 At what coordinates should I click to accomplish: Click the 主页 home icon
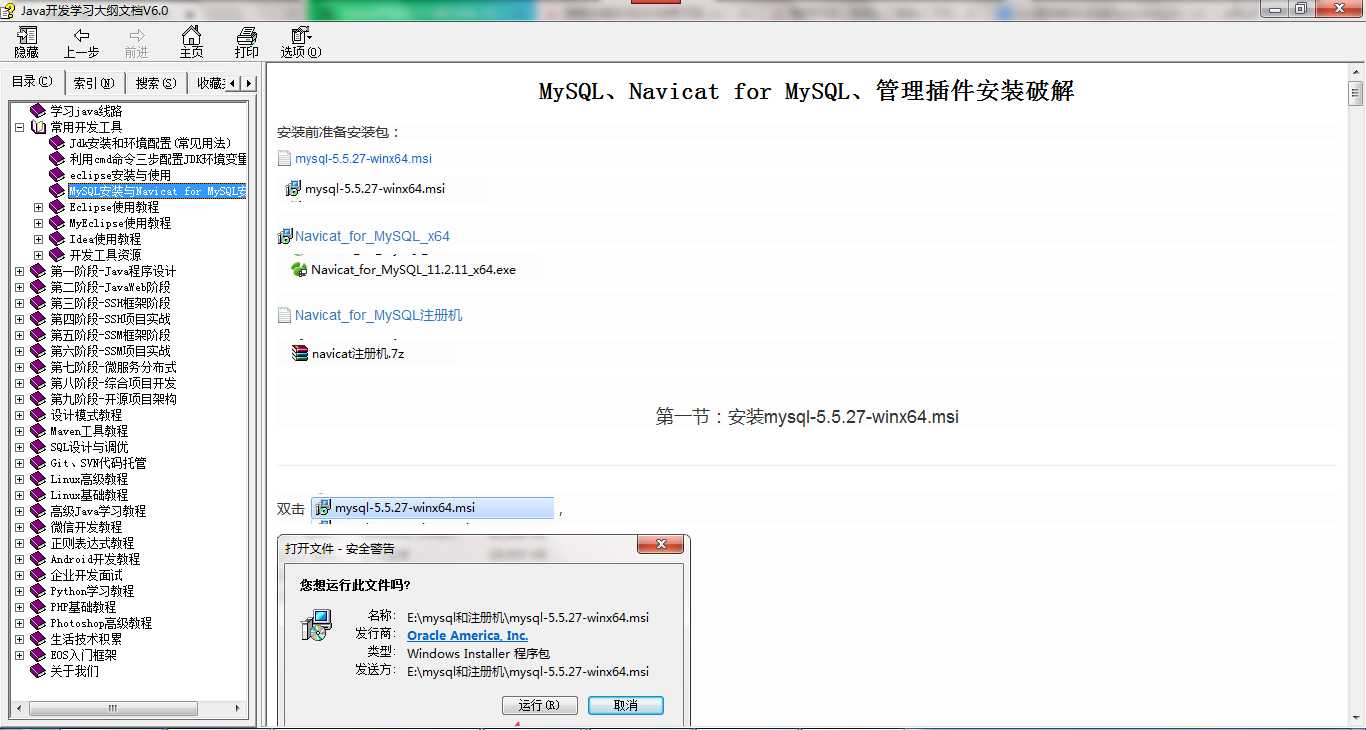[x=191, y=36]
